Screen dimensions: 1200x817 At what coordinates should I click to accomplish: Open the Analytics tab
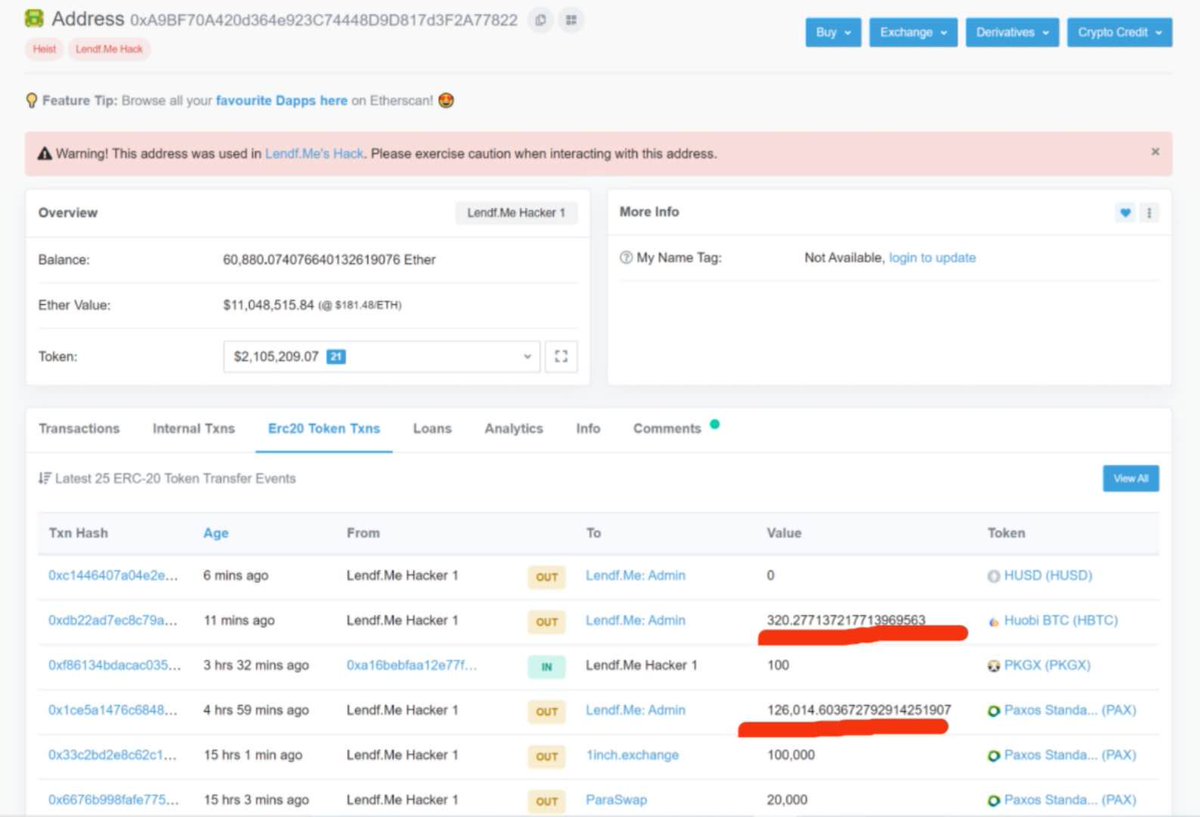[514, 428]
